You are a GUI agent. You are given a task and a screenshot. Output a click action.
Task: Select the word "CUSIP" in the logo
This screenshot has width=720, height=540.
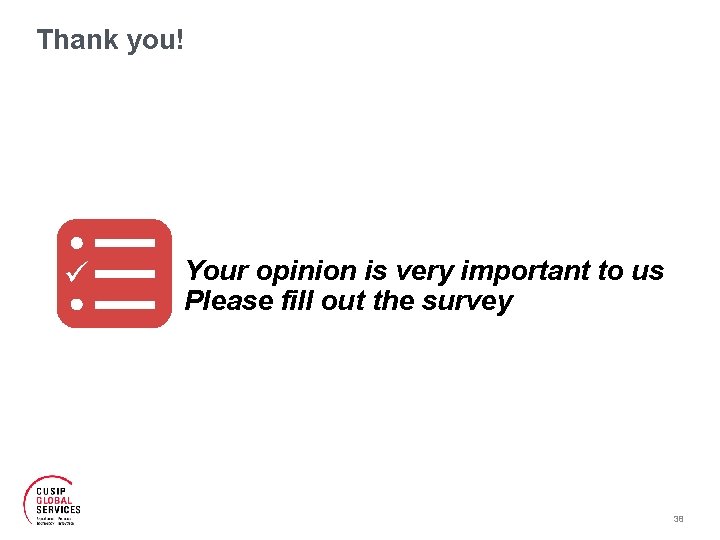tap(51, 491)
